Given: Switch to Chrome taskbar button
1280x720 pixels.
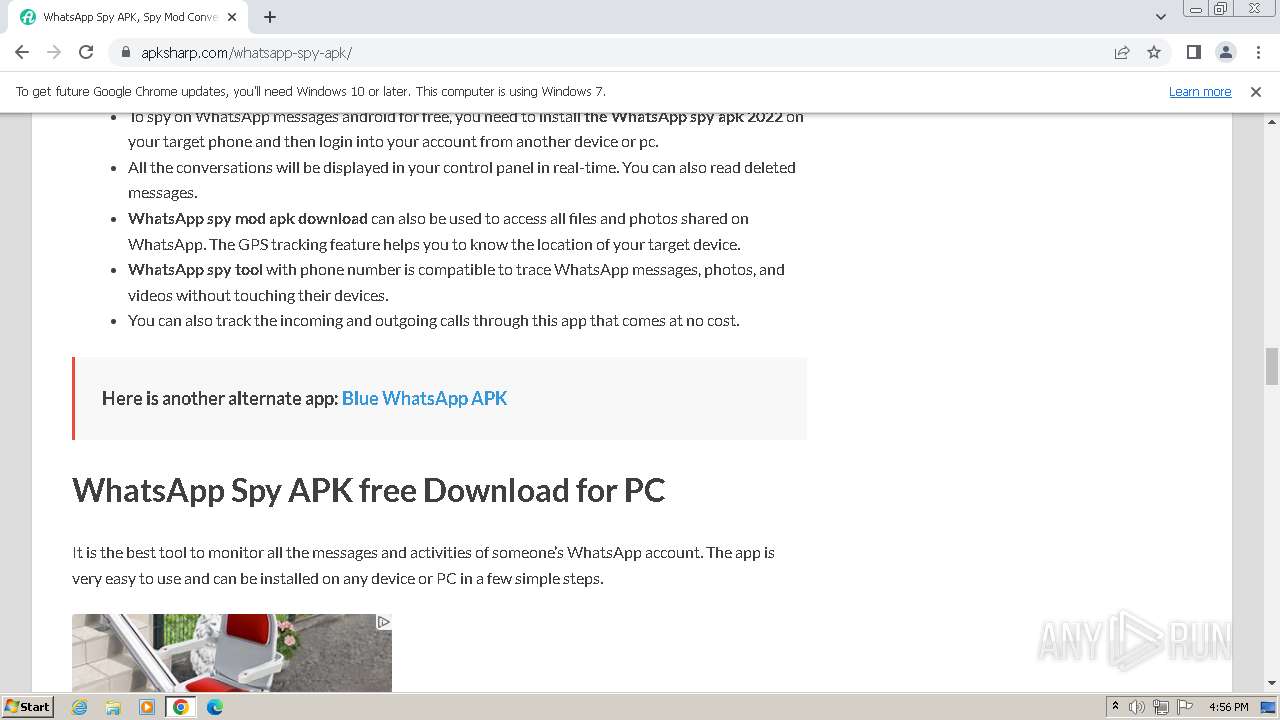Looking at the screenshot, I should coord(181,707).
